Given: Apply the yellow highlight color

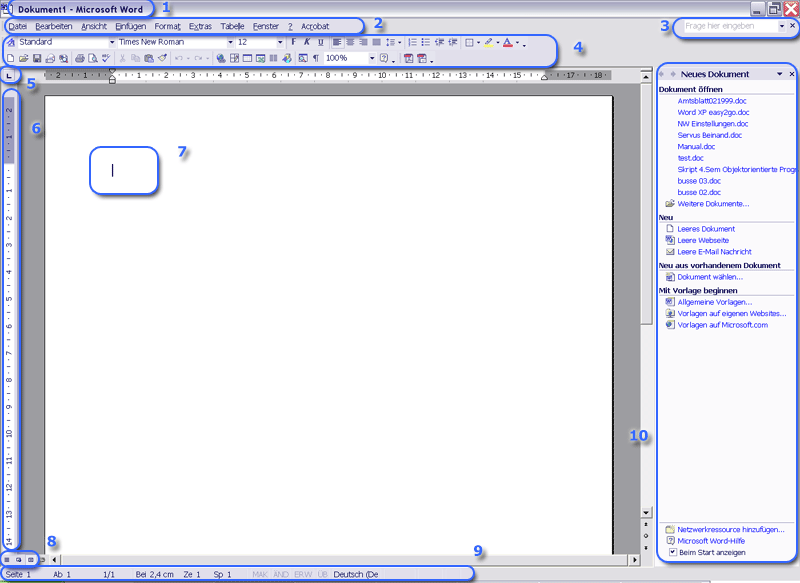Looking at the screenshot, I should pos(489,42).
